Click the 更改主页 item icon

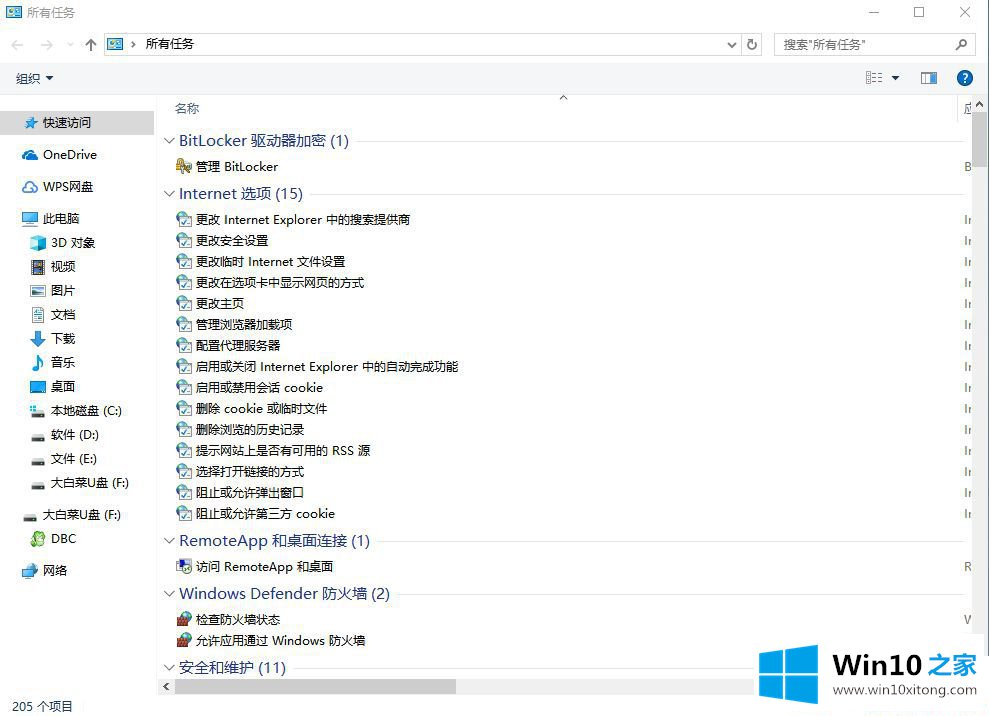184,303
